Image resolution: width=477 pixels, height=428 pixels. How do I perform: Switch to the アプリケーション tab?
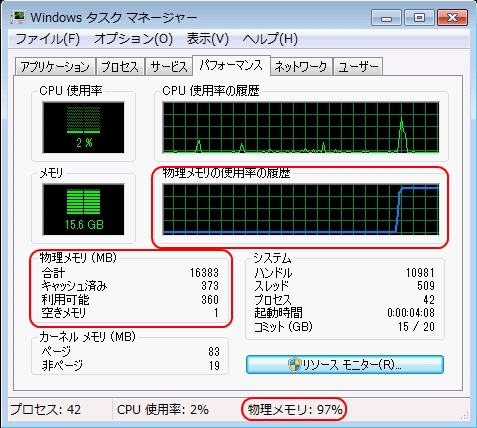click(55, 67)
